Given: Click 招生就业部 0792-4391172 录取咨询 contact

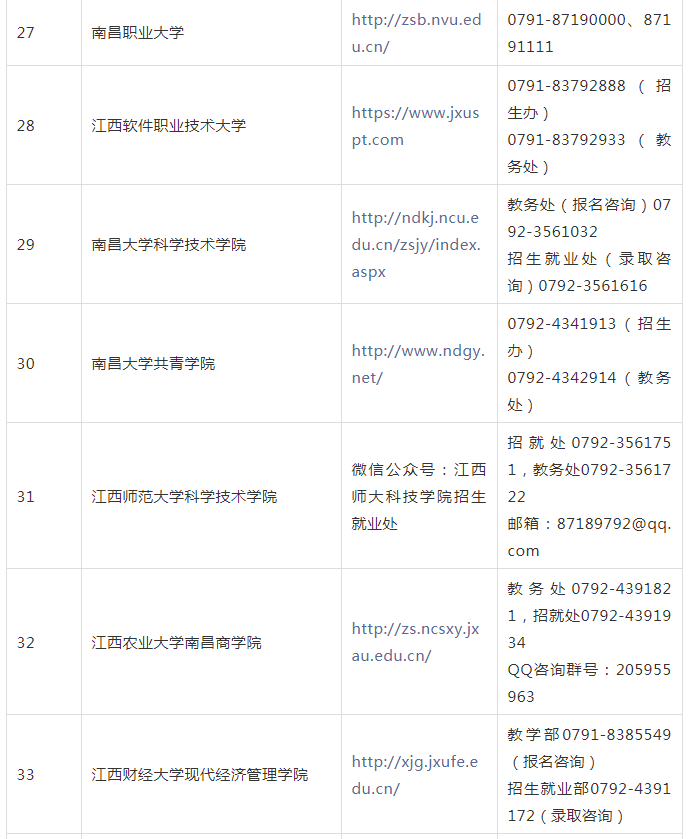Looking at the screenshot, I should (x=589, y=802).
